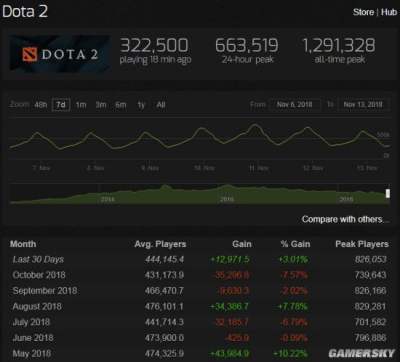The image size is (400, 362).
Task: Click the Dota 2 page title
Action: click(25, 12)
